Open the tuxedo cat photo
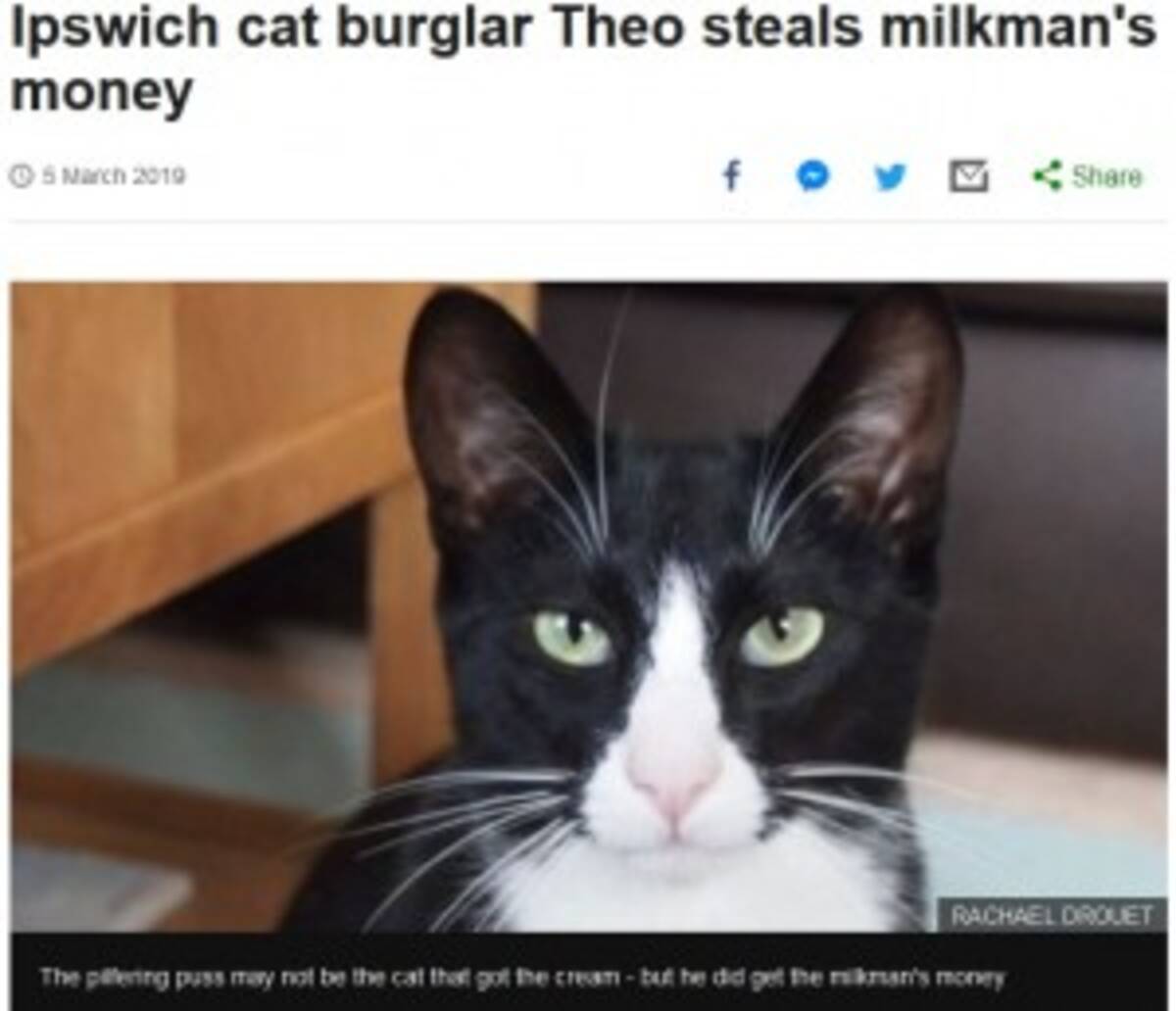Image resolution: width=1176 pixels, height=1011 pixels. pyautogui.click(x=588, y=607)
